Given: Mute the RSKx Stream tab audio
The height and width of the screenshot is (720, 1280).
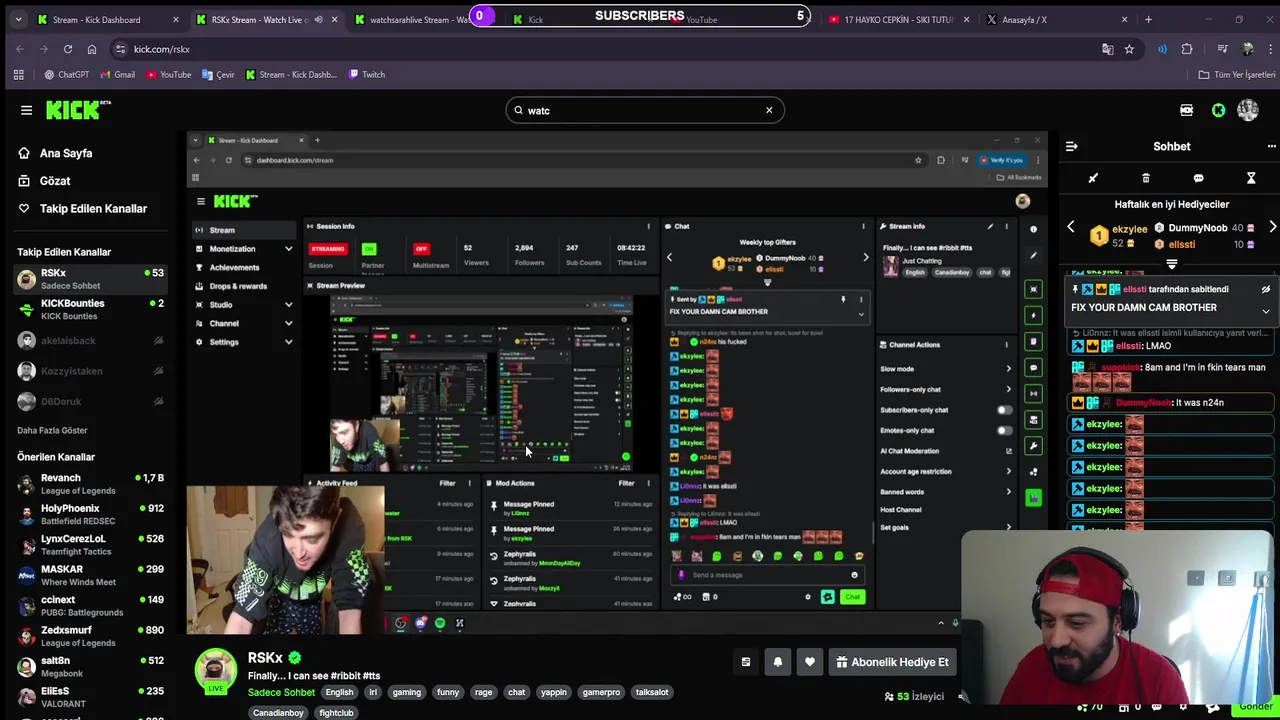Looking at the screenshot, I should (318, 19).
